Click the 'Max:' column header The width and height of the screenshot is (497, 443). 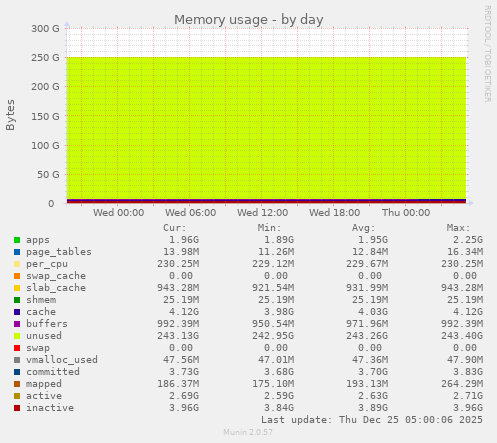[x=458, y=228]
